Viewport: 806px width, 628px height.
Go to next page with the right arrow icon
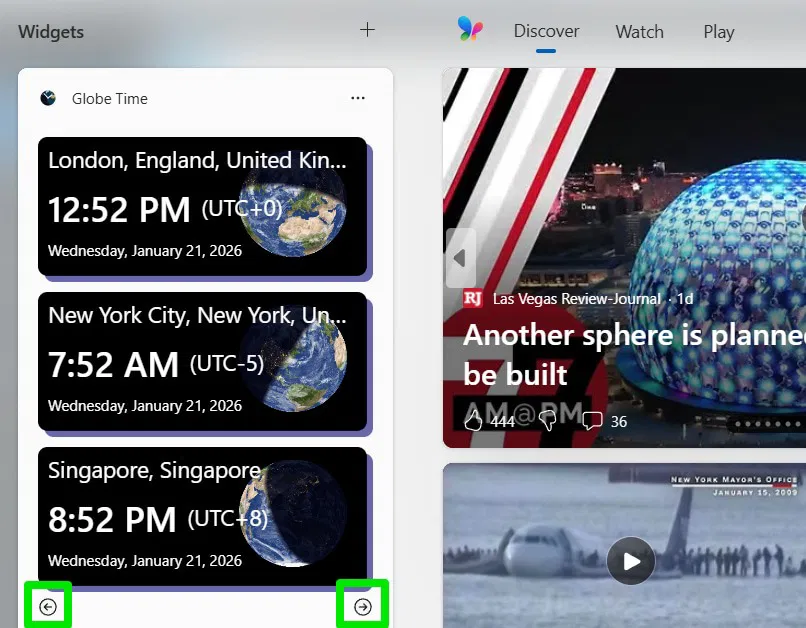coord(362,603)
